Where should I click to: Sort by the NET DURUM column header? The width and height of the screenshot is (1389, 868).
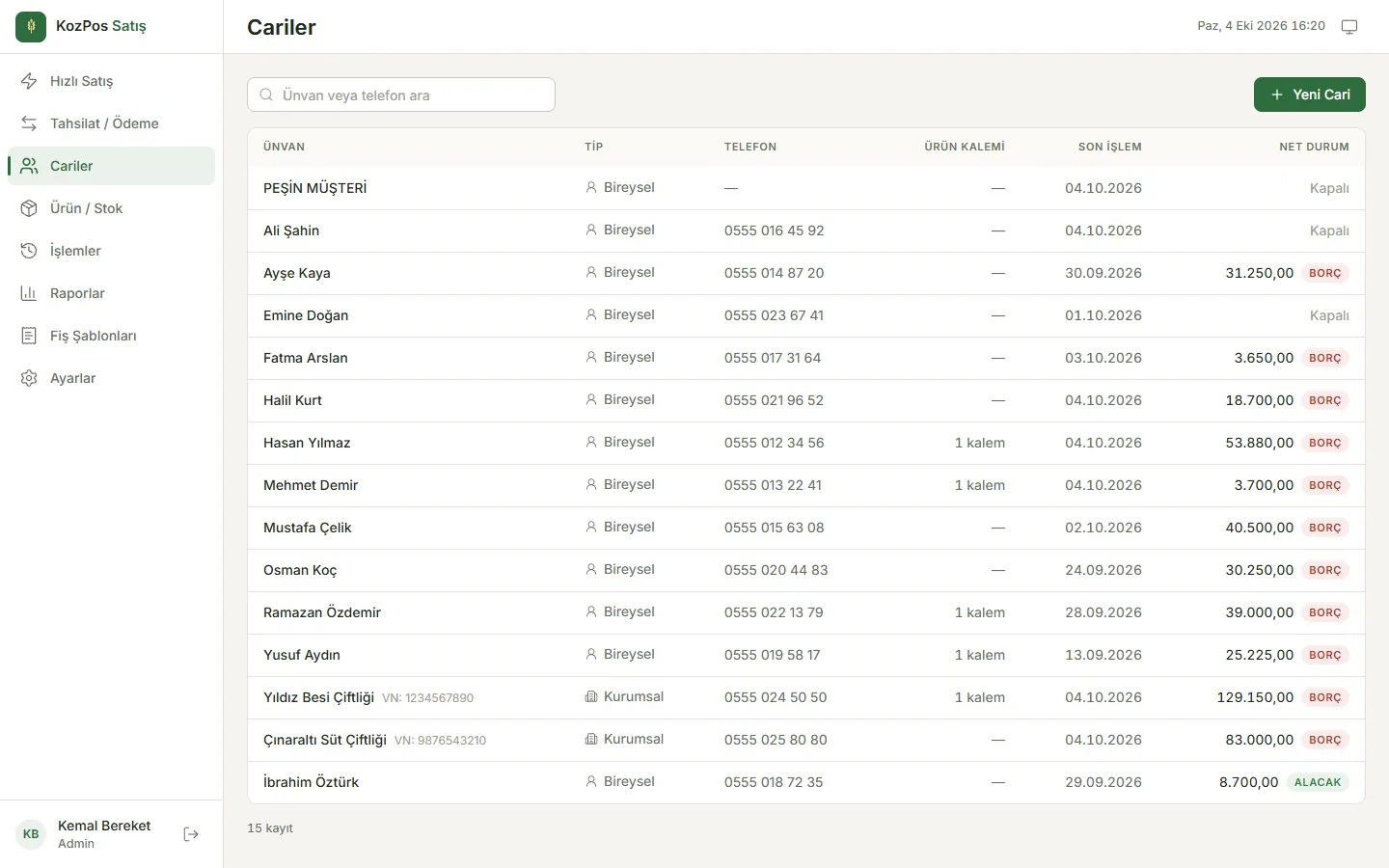click(x=1314, y=147)
